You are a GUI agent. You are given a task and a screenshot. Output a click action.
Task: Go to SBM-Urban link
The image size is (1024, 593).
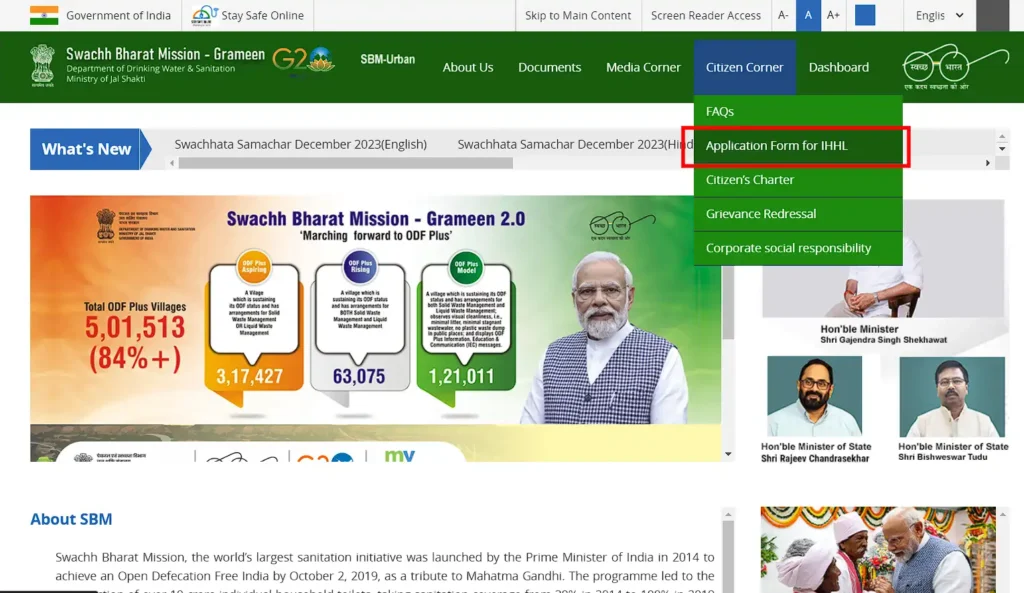387,59
